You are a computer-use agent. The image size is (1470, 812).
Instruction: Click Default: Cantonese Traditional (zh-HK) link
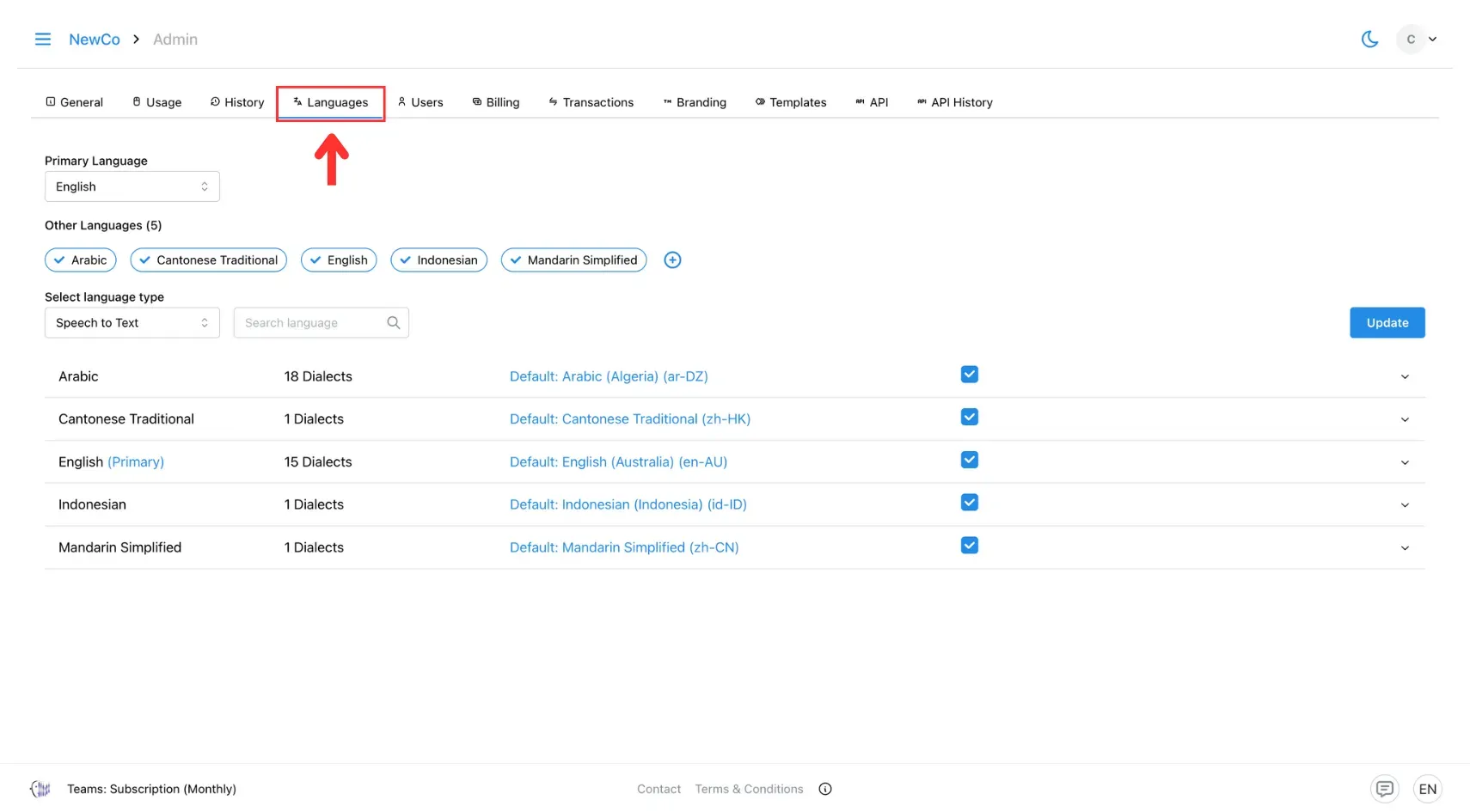(x=630, y=419)
